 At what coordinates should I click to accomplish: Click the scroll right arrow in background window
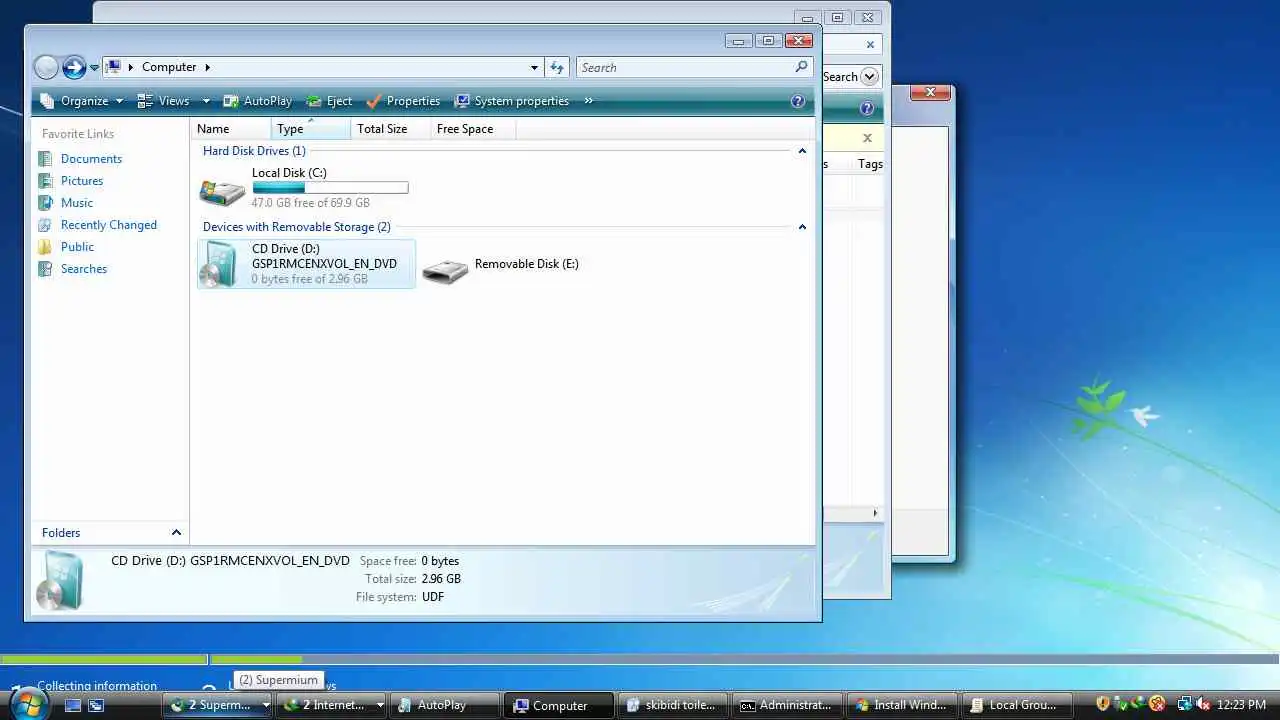pyautogui.click(x=875, y=513)
